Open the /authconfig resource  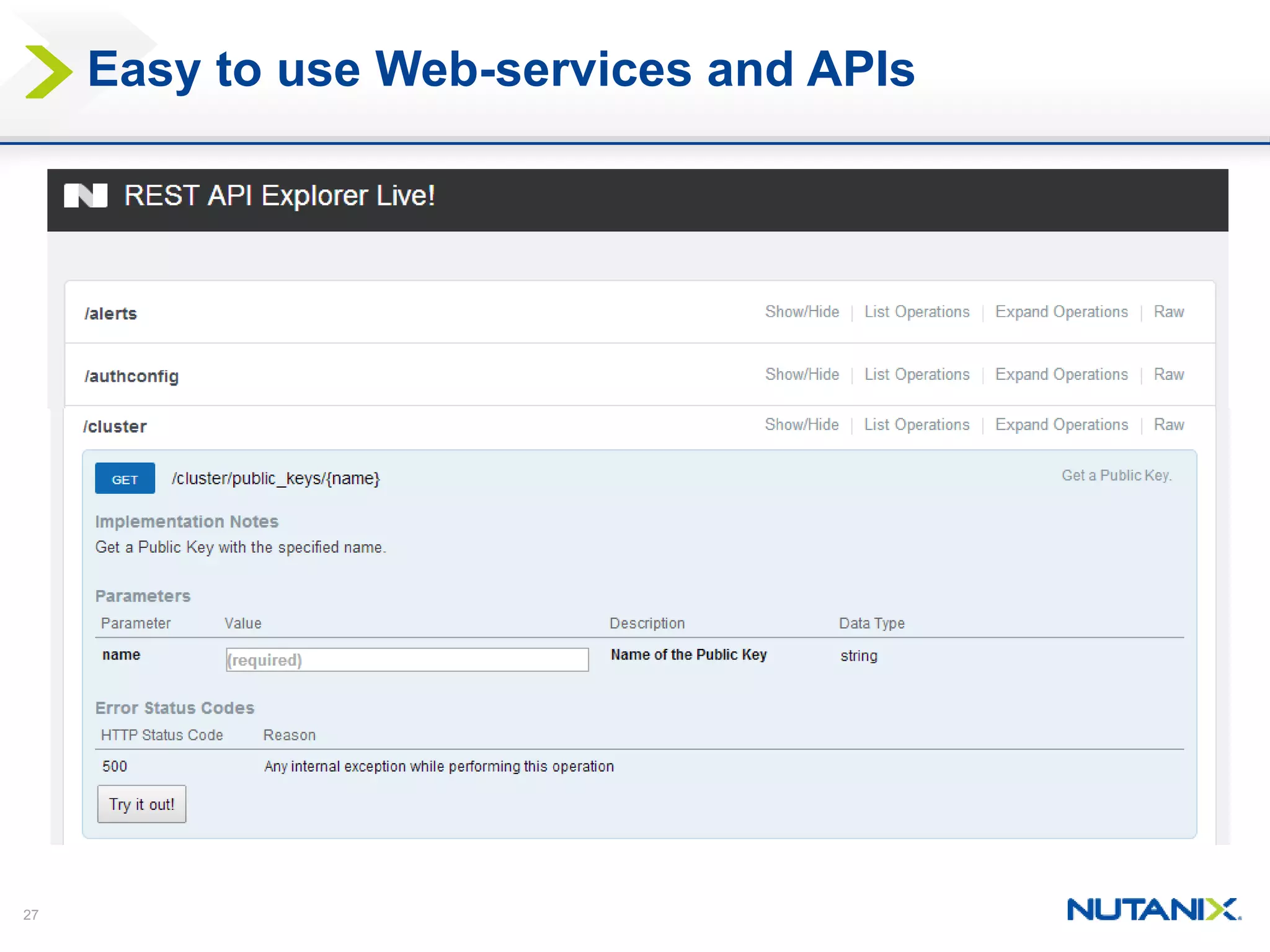click(131, 376)
